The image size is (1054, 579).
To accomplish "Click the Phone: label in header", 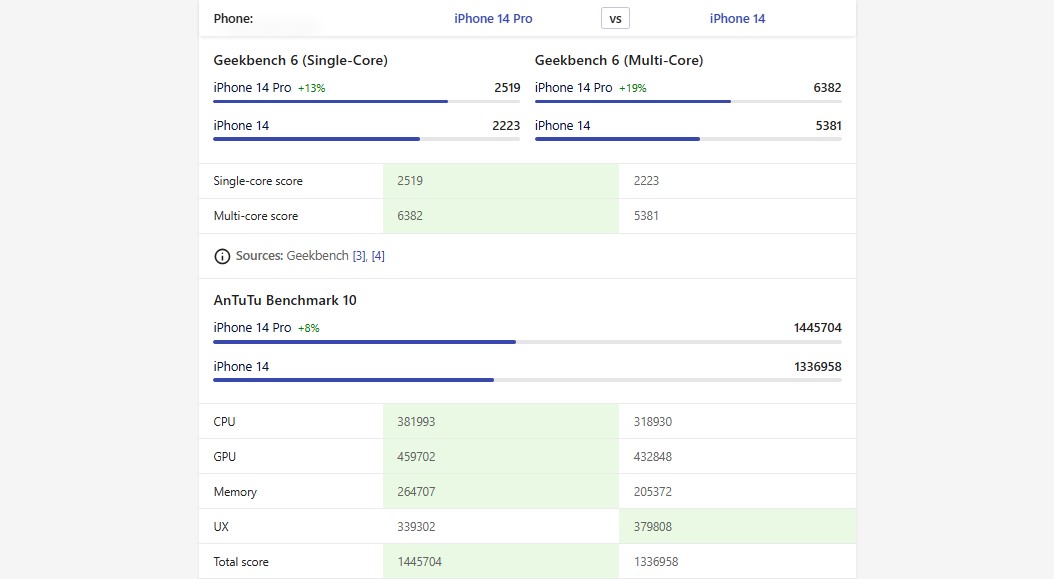I will point(233,19).
